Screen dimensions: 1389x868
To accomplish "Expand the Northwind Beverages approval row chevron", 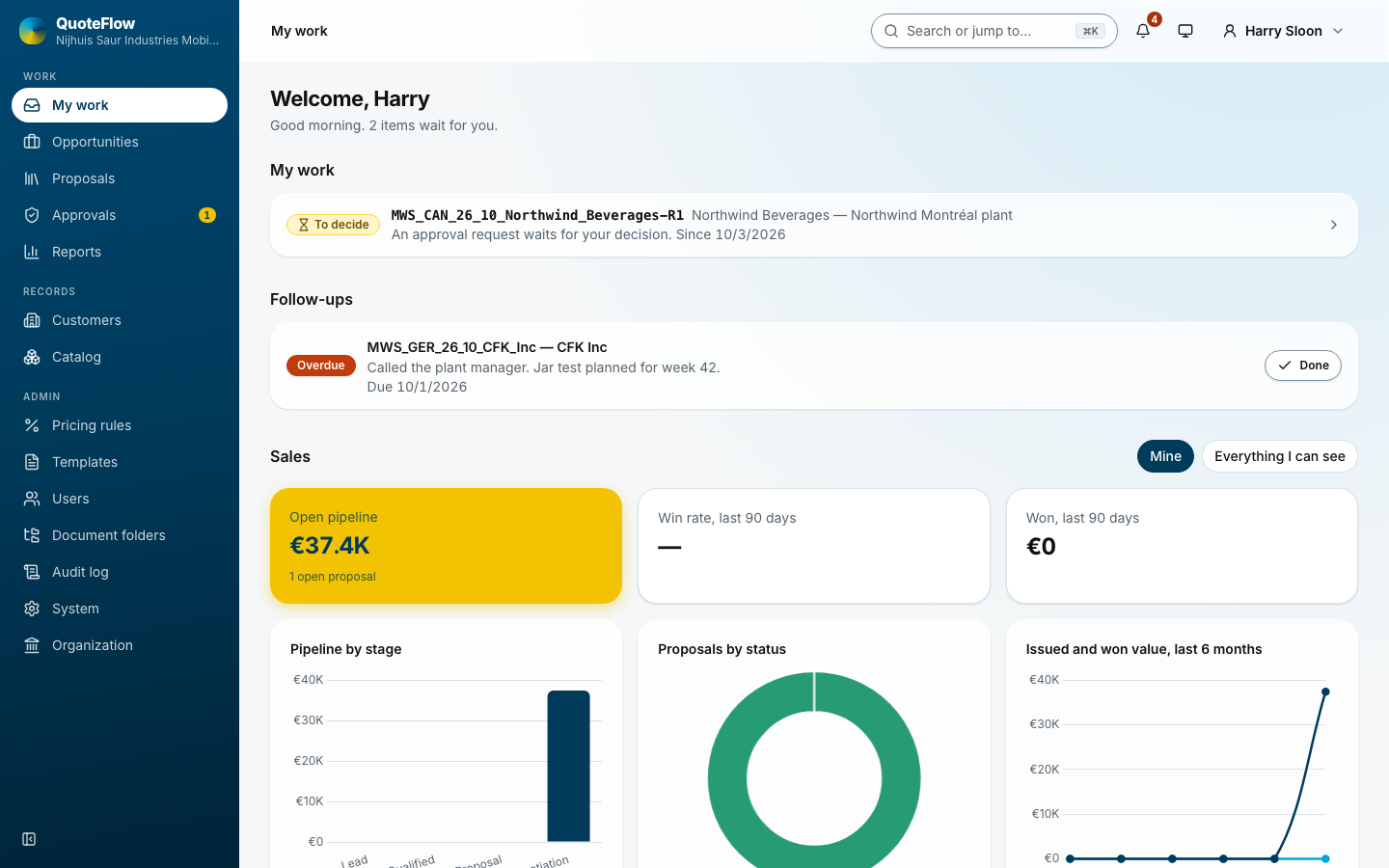I will tap(1334, 225).
